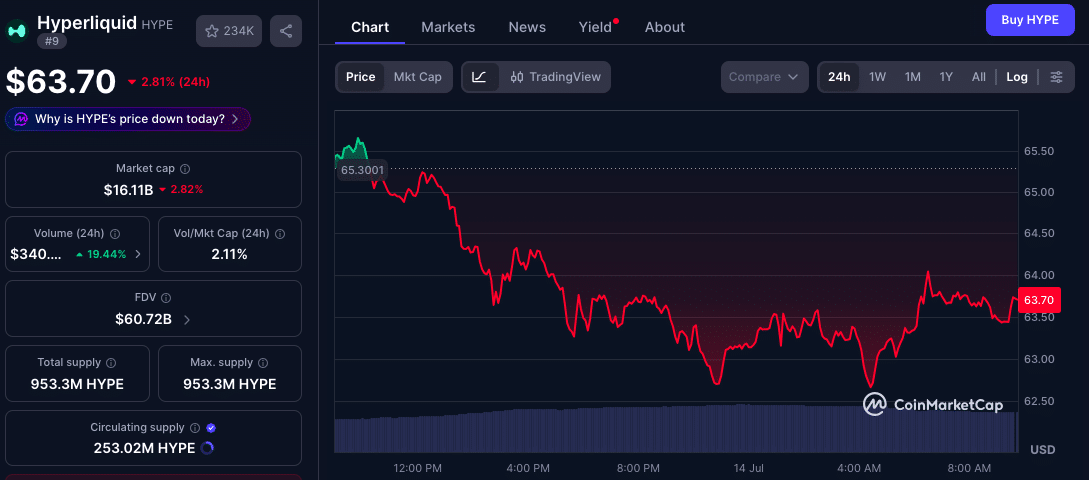Click the 2.82% market cap change
The height and width of the screenshot is (480, 1089).
click(x=186, y=190)
